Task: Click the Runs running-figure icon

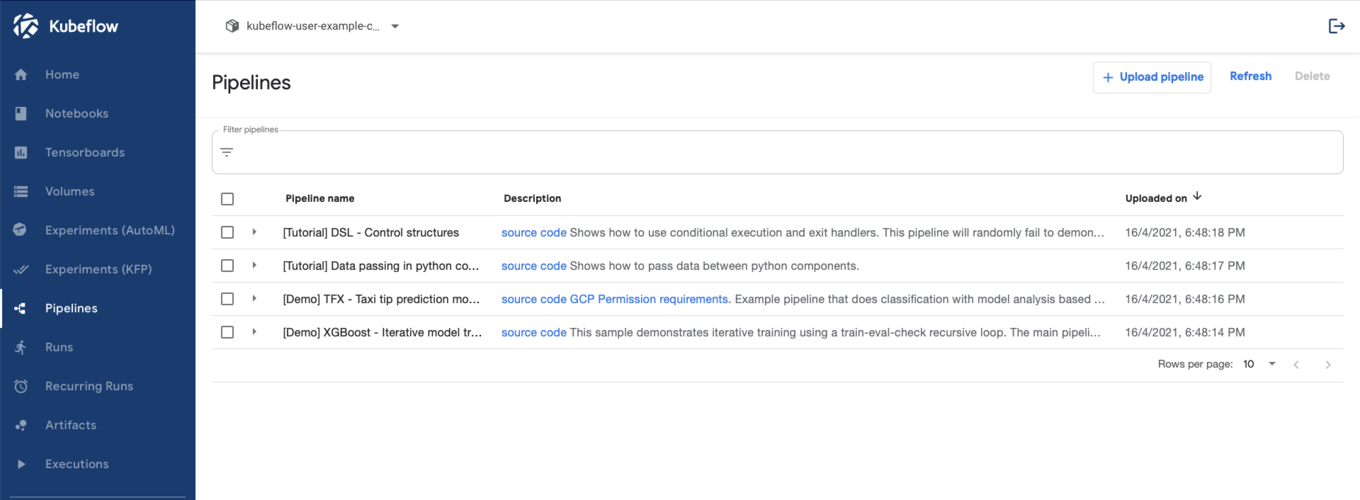Action: 21,347
